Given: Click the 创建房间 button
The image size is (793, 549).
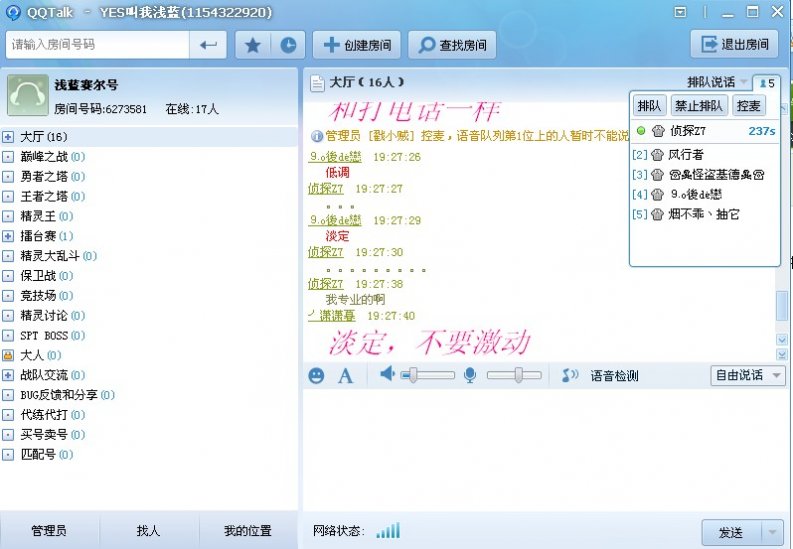Looking at the screenshot, I should 357,45.
